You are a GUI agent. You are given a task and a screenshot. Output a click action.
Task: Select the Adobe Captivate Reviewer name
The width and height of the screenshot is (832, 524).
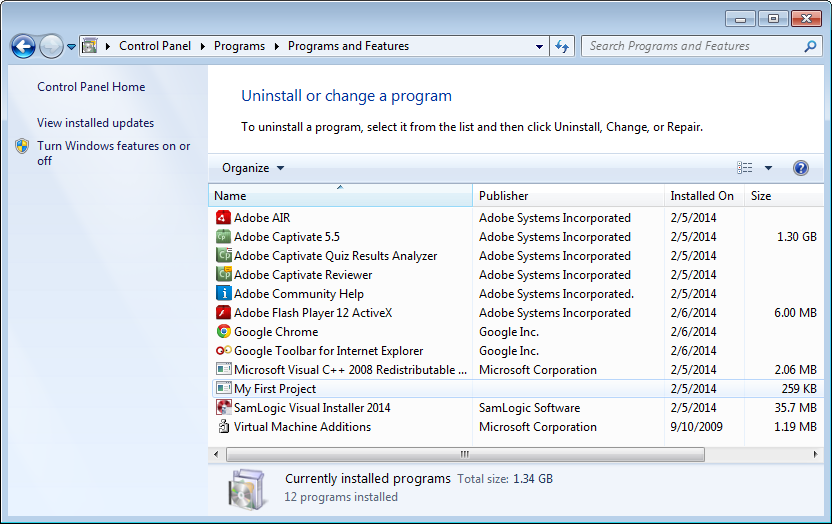tap(303, 275)
